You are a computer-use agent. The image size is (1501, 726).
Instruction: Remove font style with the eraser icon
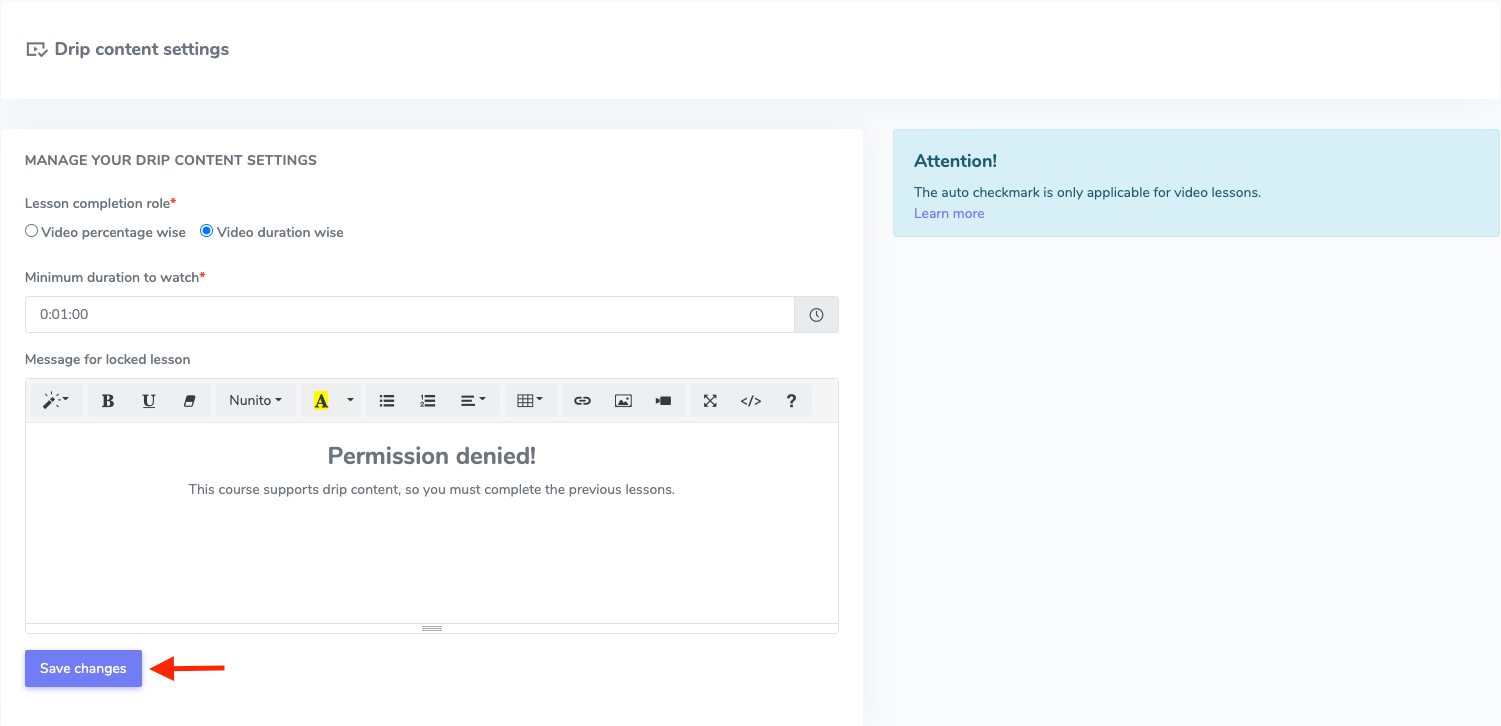click(189, 400)
